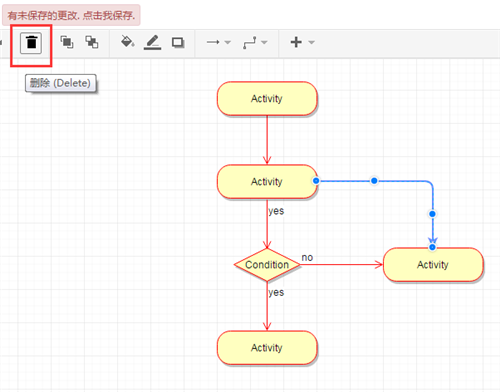The width and height of the screenshot is (500, 392).
Task: Click the 'no' edge label
Action: click(307, 257)
